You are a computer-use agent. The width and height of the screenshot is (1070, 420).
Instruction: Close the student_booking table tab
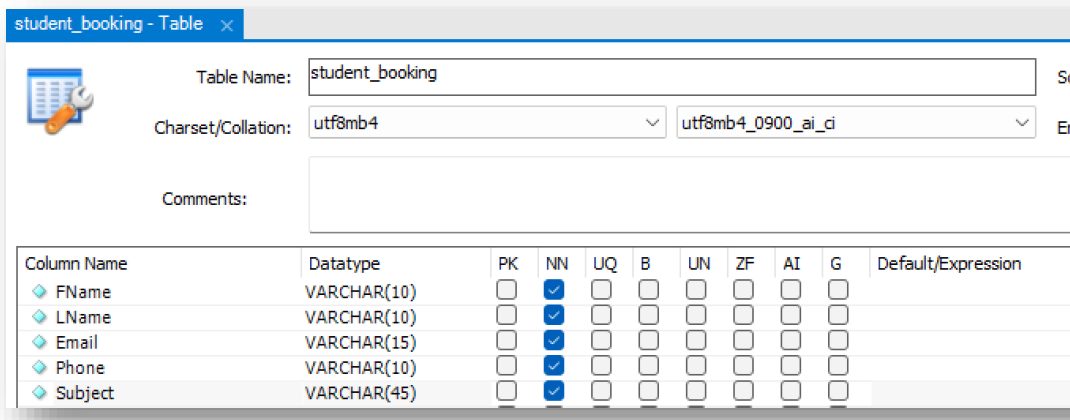(x=227, y=25)
